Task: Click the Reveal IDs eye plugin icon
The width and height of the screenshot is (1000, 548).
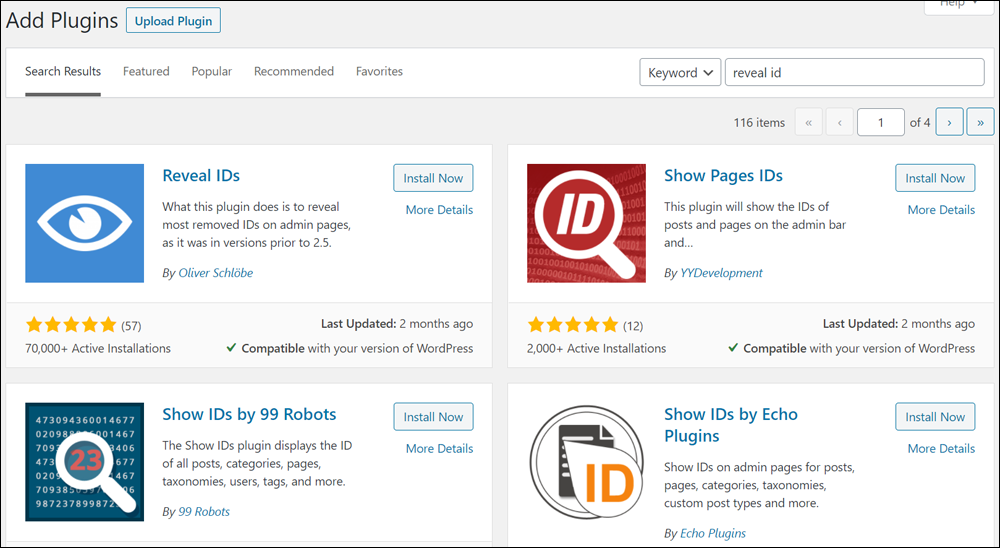Action: (x=84, y=223)
